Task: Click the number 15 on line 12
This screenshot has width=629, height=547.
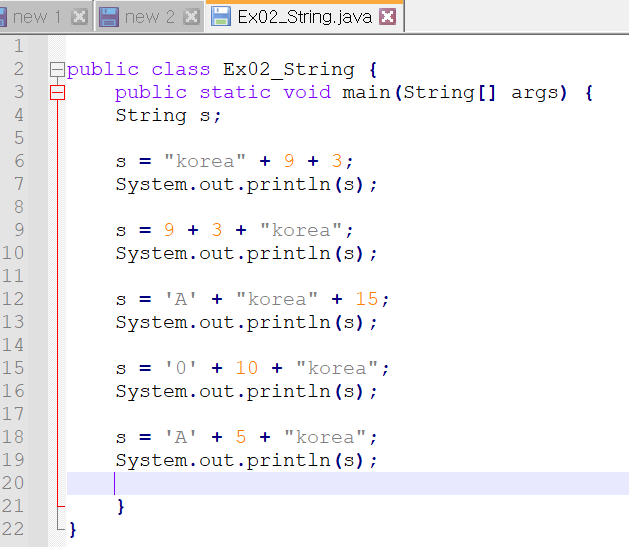Action: click(x=367, y=299)
